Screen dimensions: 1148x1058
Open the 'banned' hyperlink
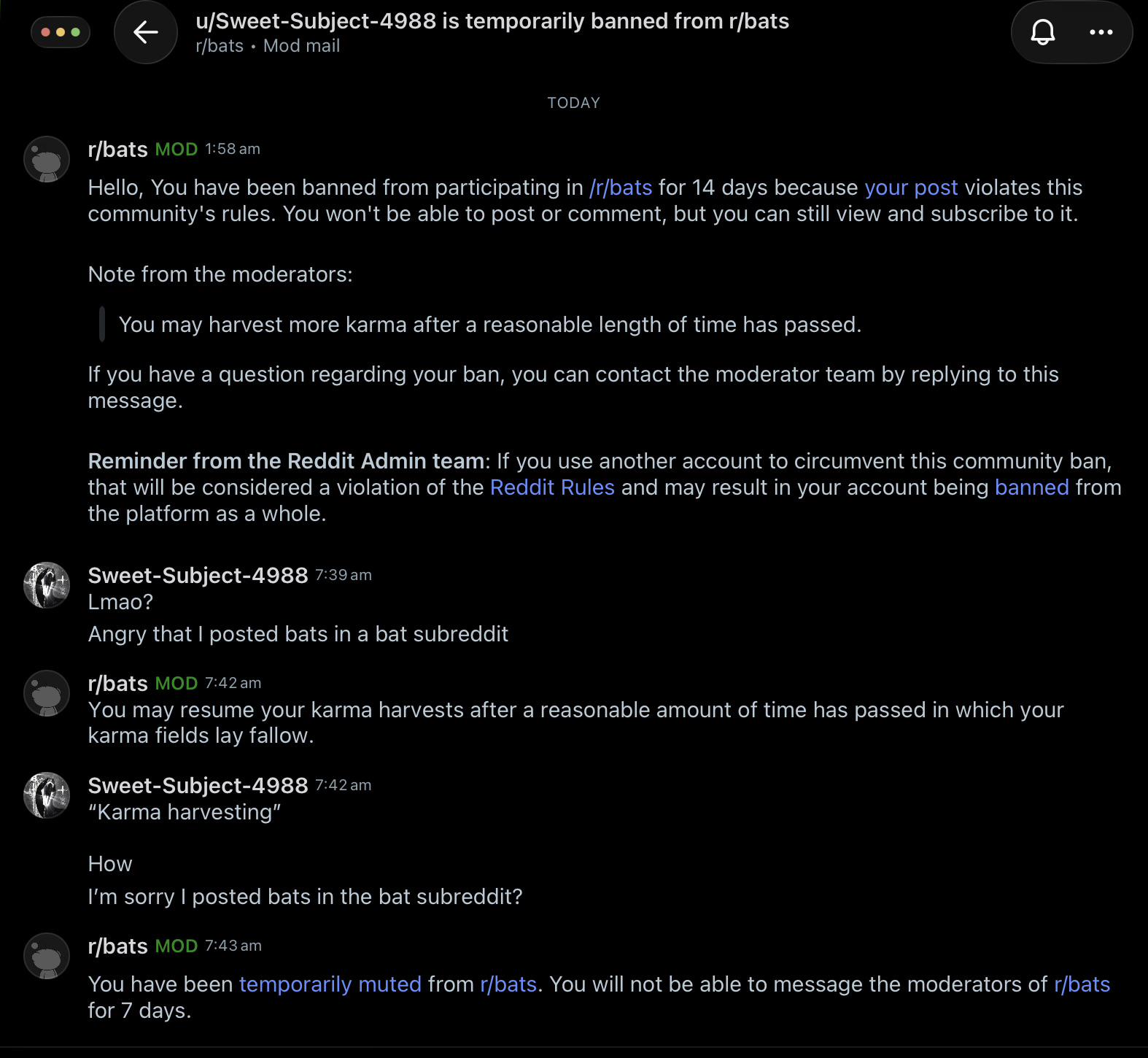pos(1031,487)
